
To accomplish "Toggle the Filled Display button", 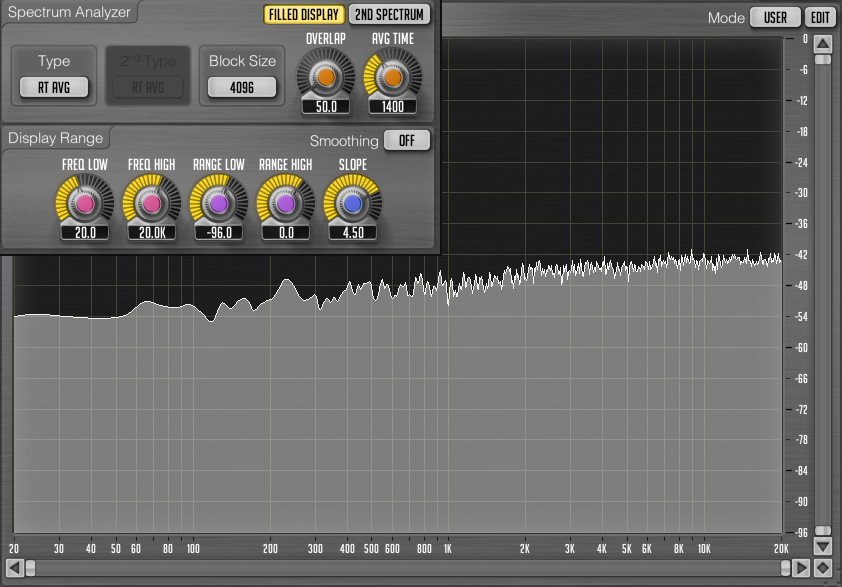I will [x=304, y=15].
